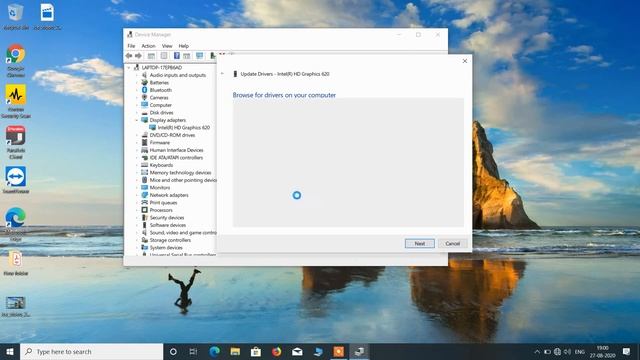Expand the Audio inputs and outputs node
This screenshot has height=360, width=640.
(137, 75)
